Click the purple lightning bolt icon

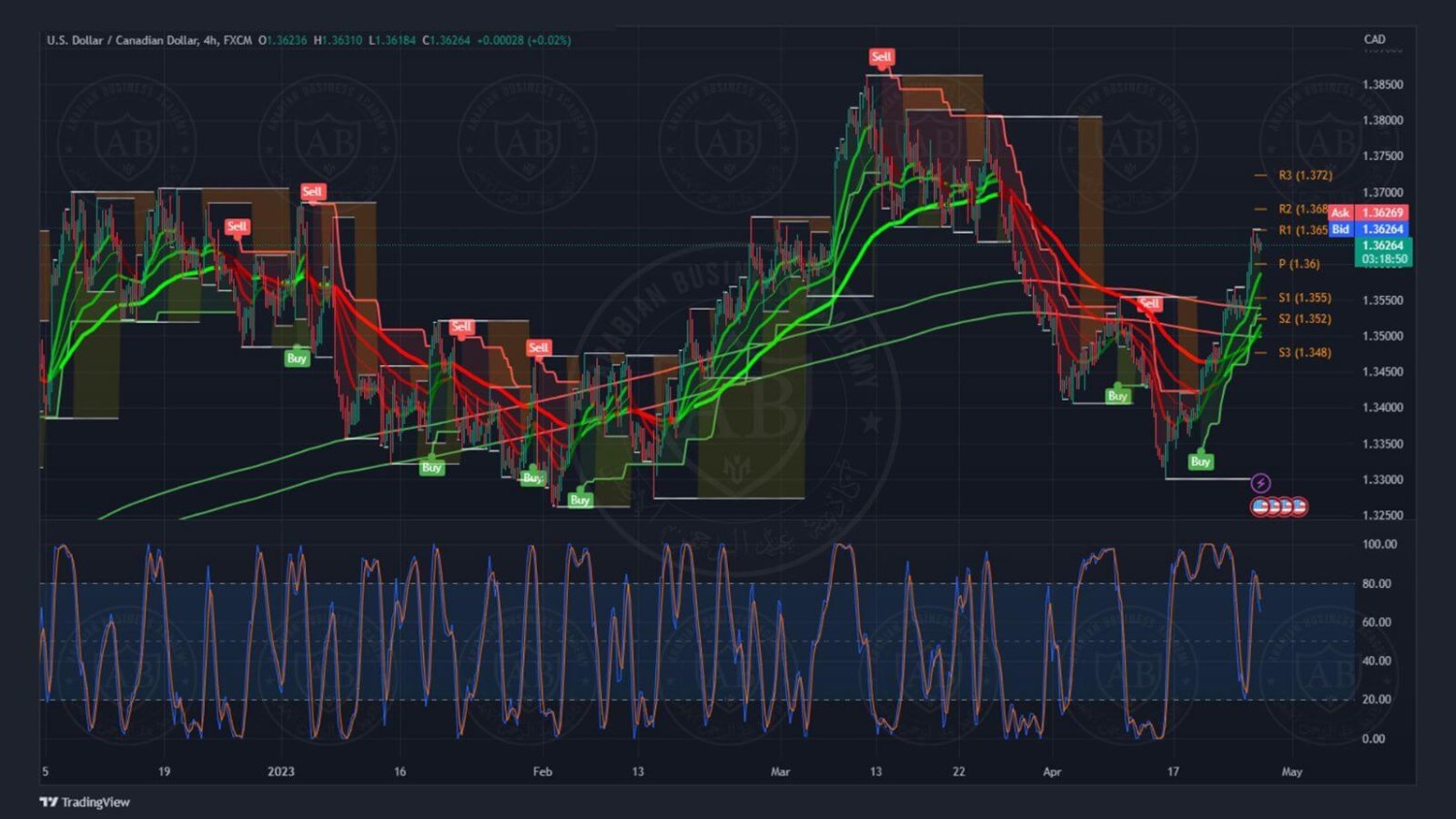pos(1260,482)
